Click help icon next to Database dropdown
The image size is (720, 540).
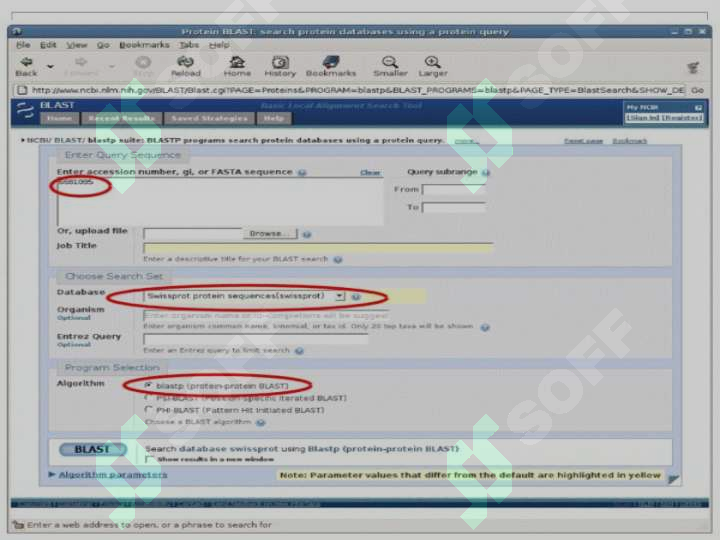click(x=356, y=297)
